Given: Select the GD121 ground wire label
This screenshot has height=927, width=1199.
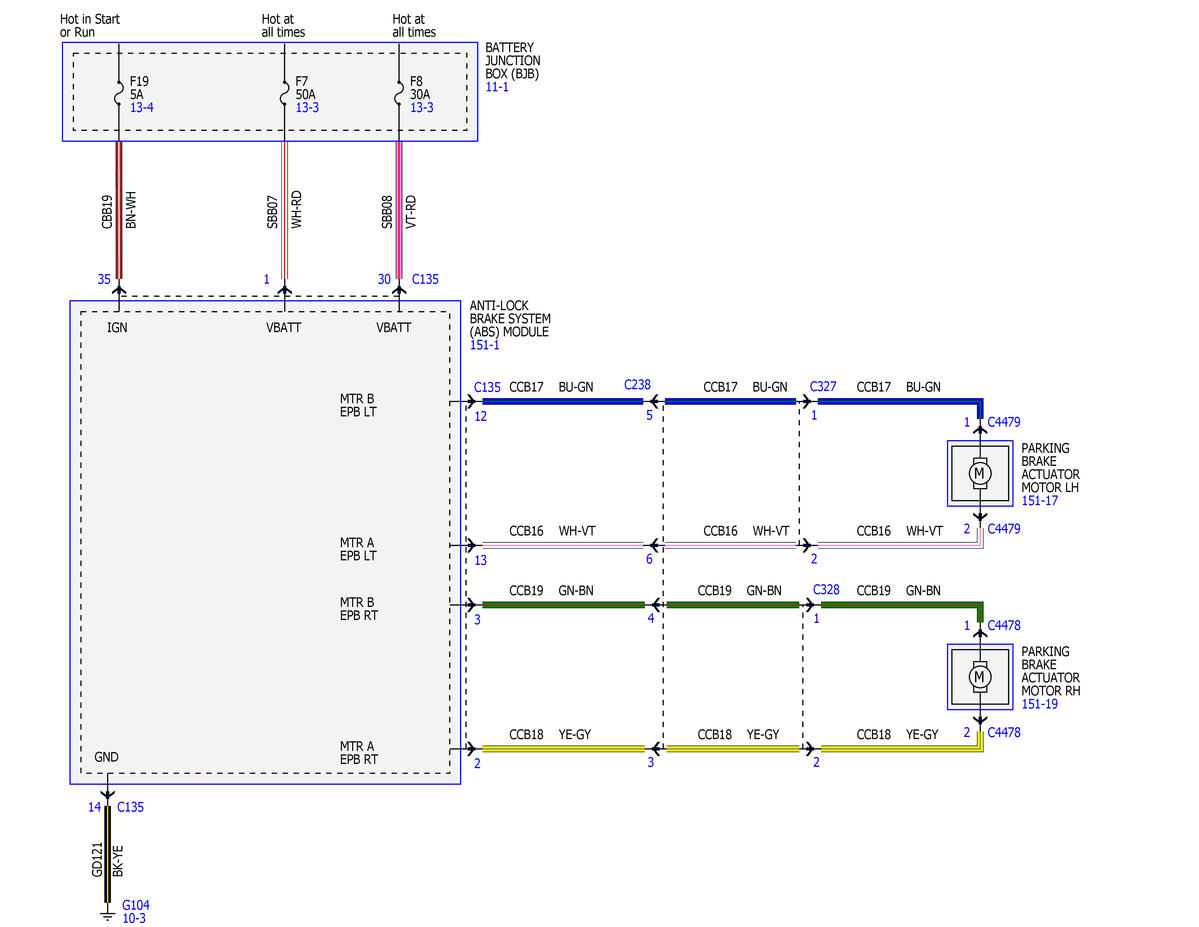Looking at the screenshot, I should (x=97, y=860).
